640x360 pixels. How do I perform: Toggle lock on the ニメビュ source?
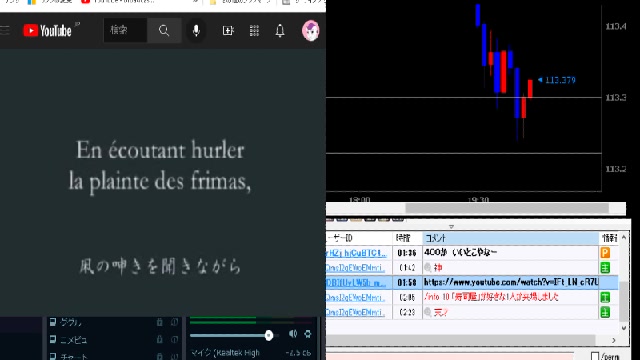point(160,339)
